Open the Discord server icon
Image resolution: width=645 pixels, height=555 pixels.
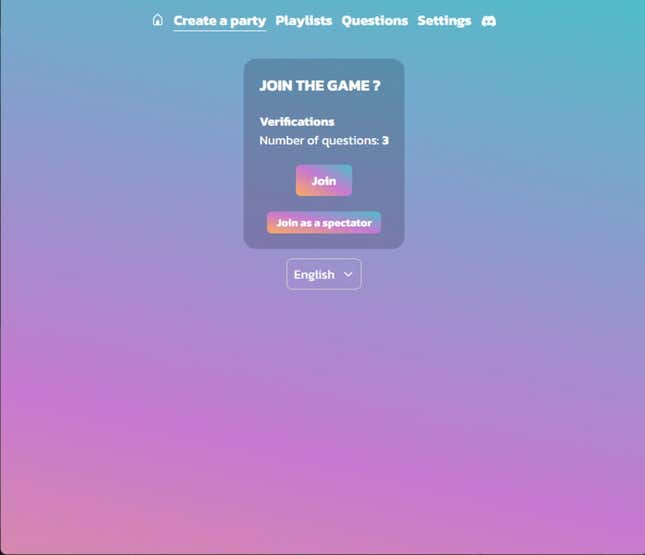click(x=488, y=21)
